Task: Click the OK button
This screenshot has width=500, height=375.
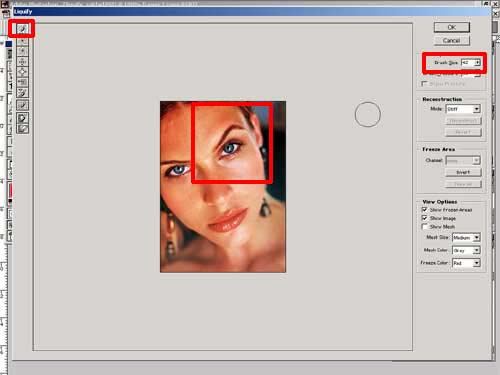Action: click(x=452, y=27)
